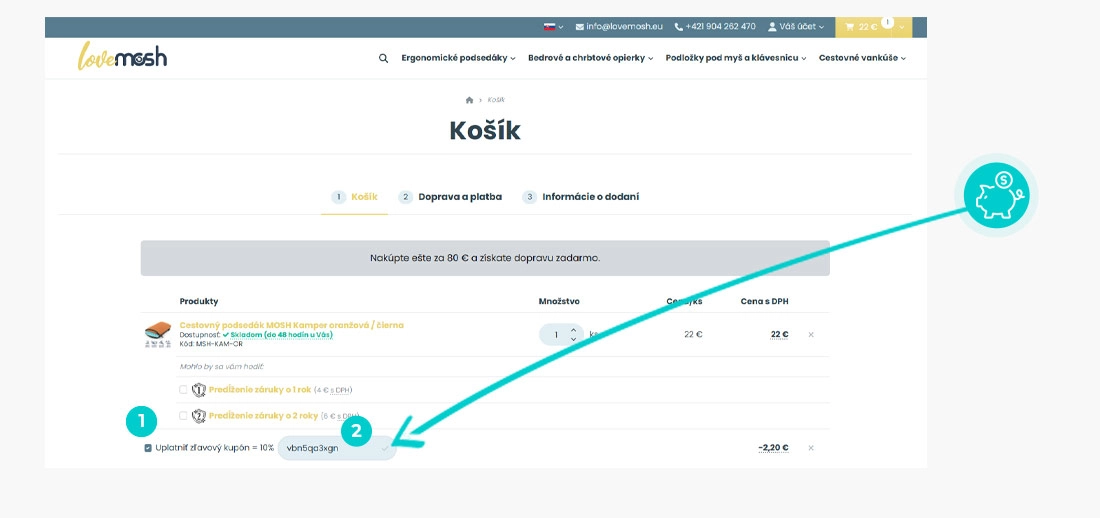This screenshot has height=518, width=1100.
Task: Open the Cestovný podsedák MOSH Kamper product link
Action: click(x=291, y=325)
